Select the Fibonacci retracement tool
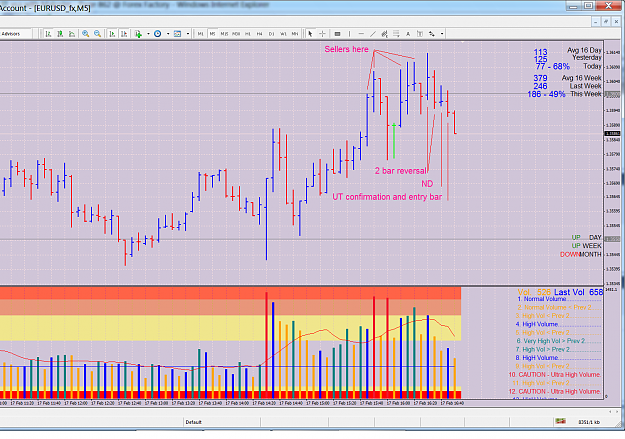The image size is (625, 439). click(x=396, y=34)
